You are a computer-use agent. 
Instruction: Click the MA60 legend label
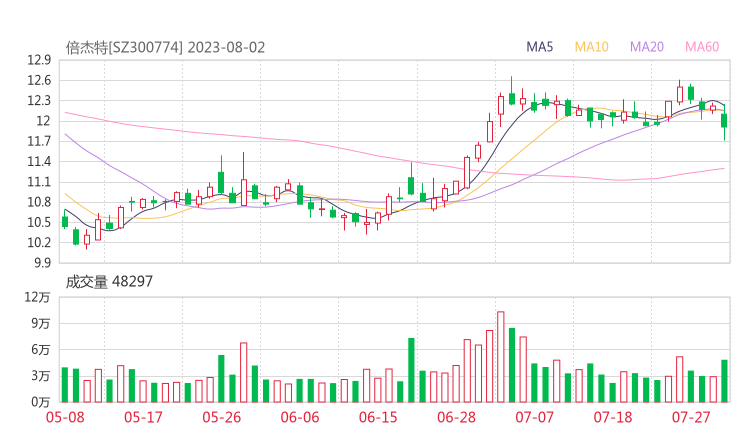pyautogui.click(x=702, y=47)
